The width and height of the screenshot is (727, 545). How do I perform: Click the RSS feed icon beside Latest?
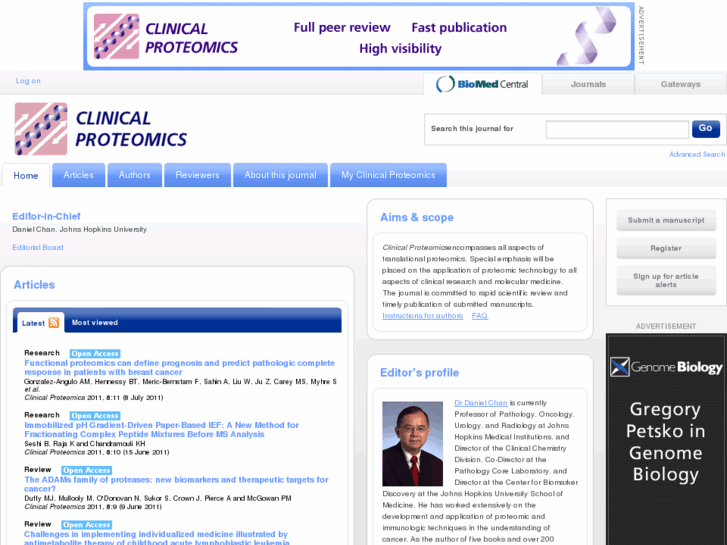point(54,323)
